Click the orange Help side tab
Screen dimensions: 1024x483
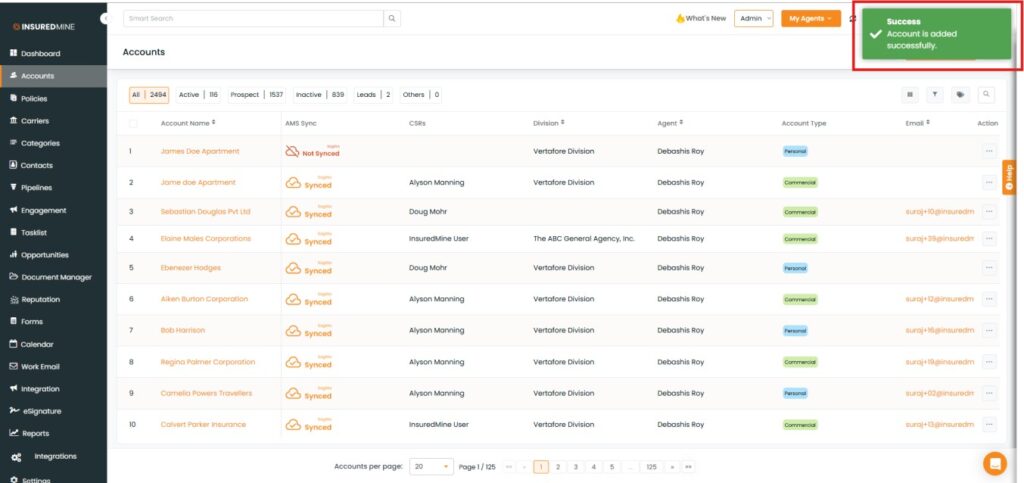pyautogui.click(x=1009, y=176)
